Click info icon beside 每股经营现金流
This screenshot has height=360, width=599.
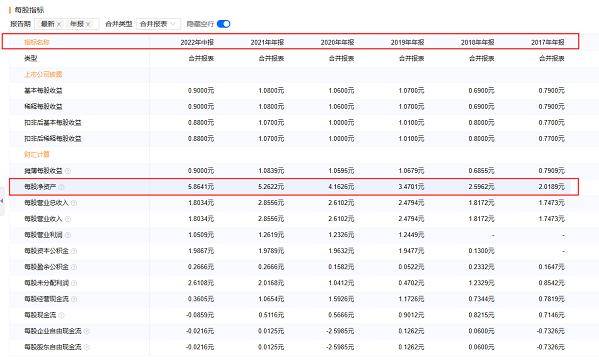74,299
